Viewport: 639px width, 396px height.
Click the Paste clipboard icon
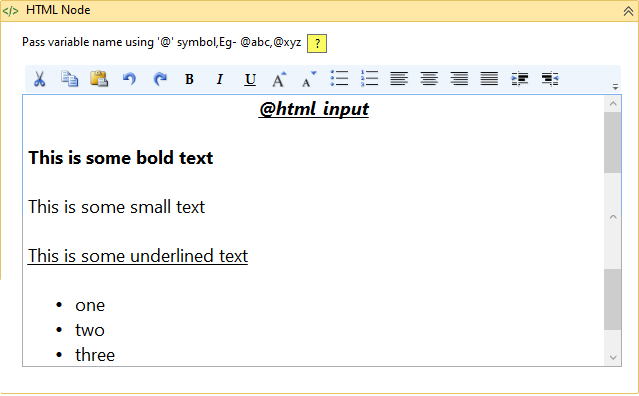point(99,79)
